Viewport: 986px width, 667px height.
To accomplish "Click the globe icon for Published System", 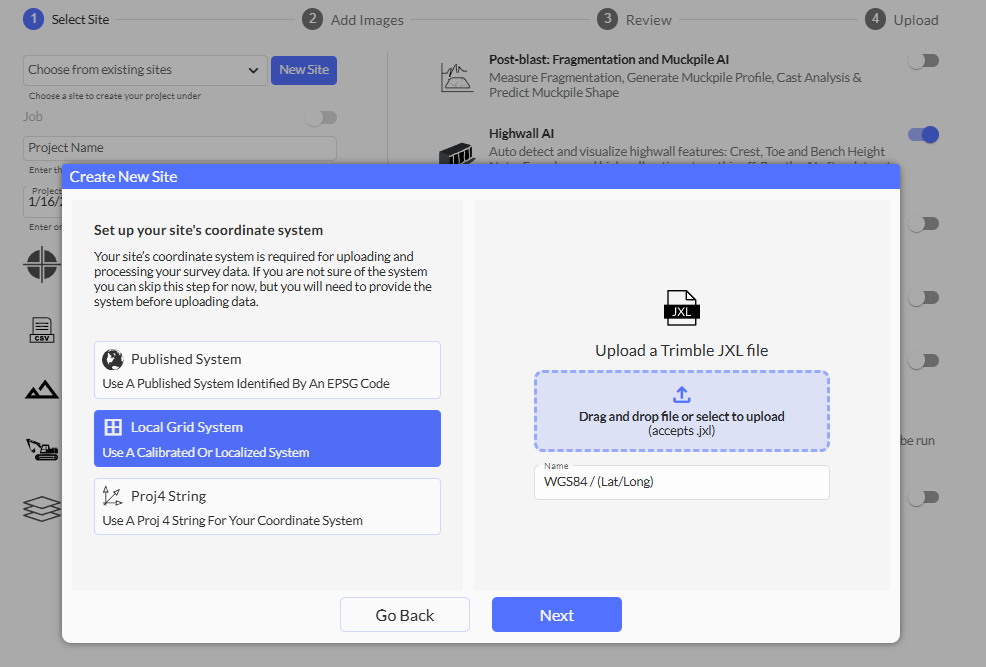I will [113, 360].
